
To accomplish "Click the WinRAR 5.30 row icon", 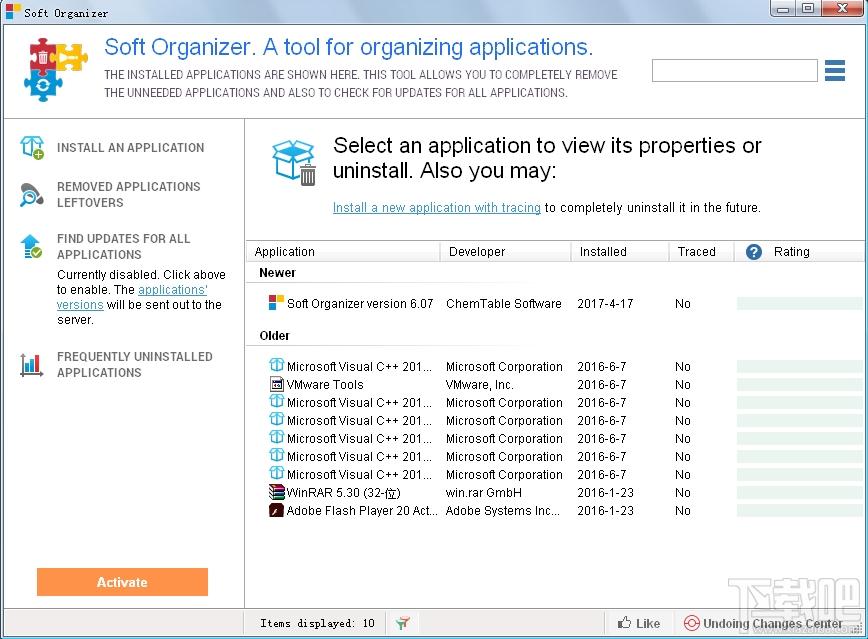I will pos(276,492).
